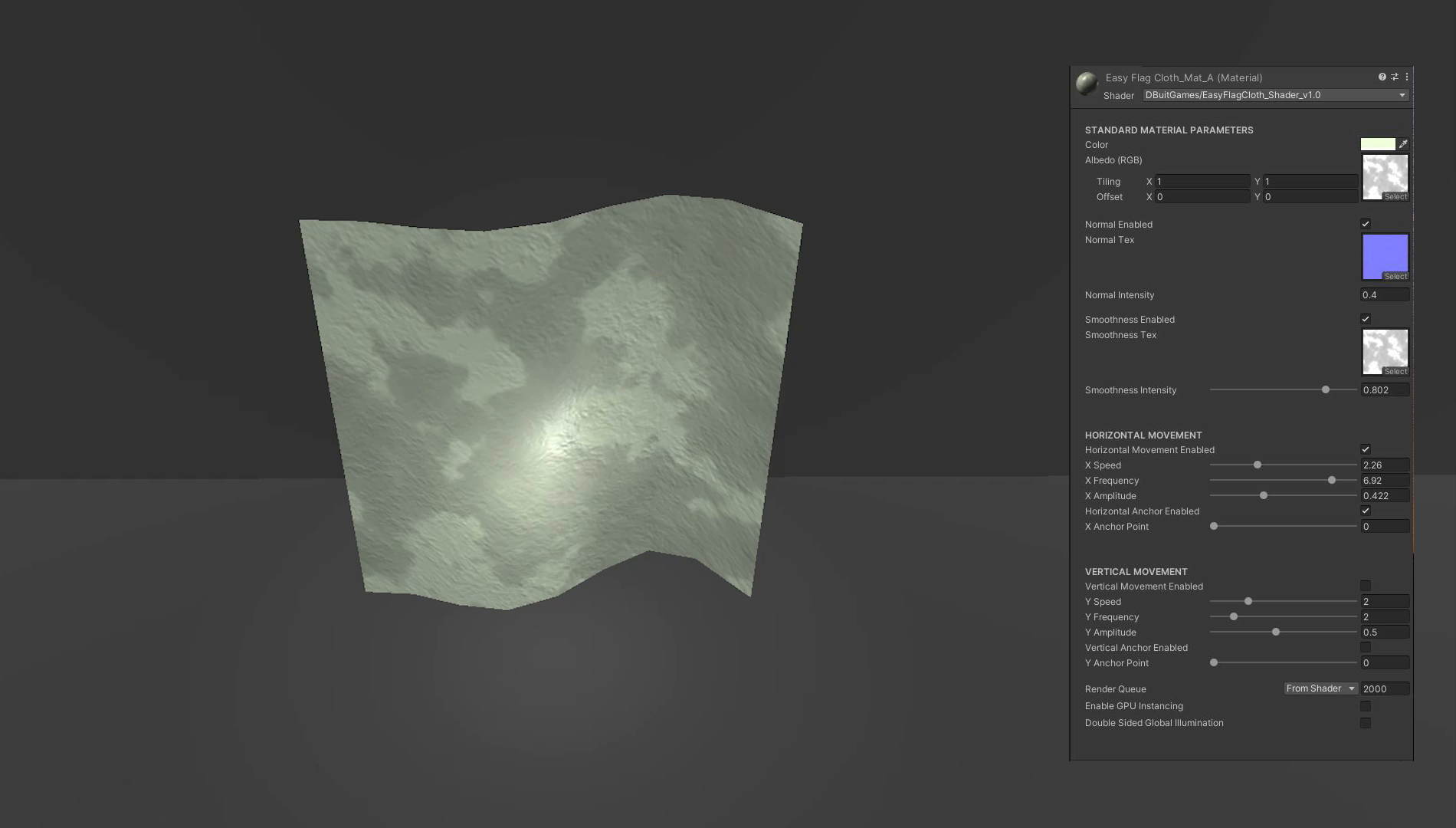Image resolution: width=1456 pixels, height=828 pixels.
Task: Click the Tiling Y input field
Action: coord(1310,182)
